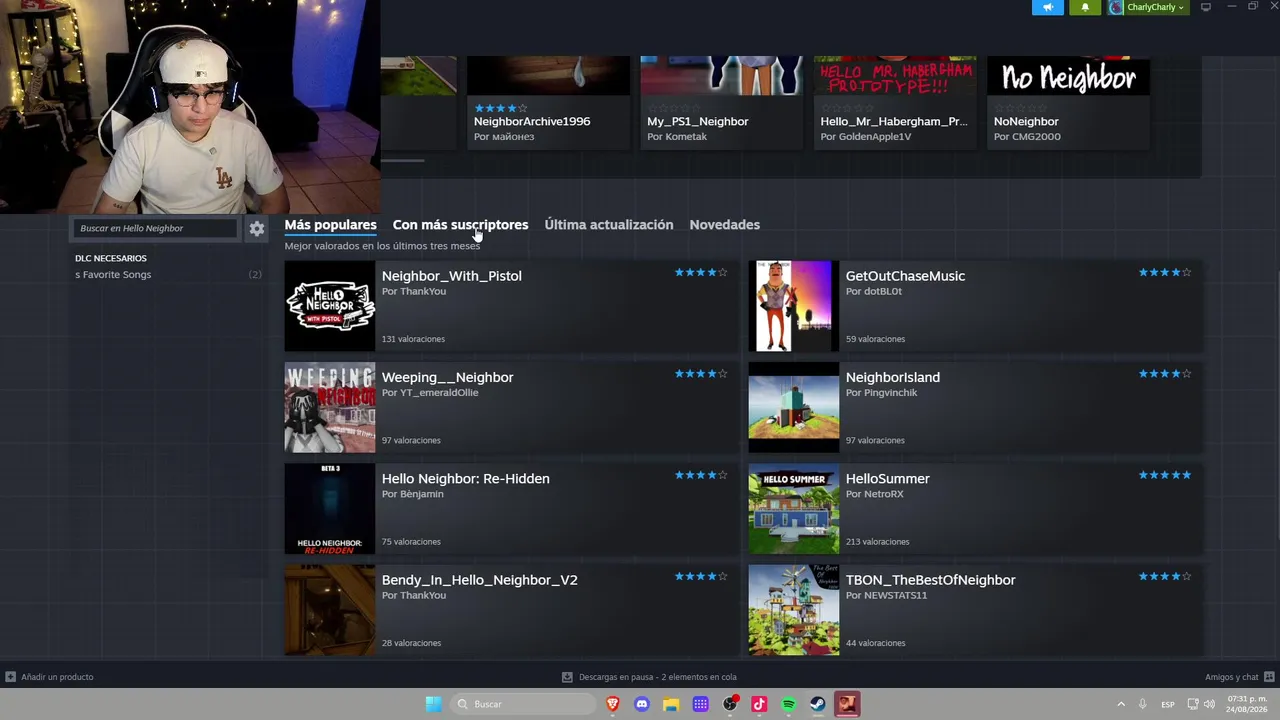Open the ESP keyboard language selector
1280x720 pixels.
(1168, 705)
